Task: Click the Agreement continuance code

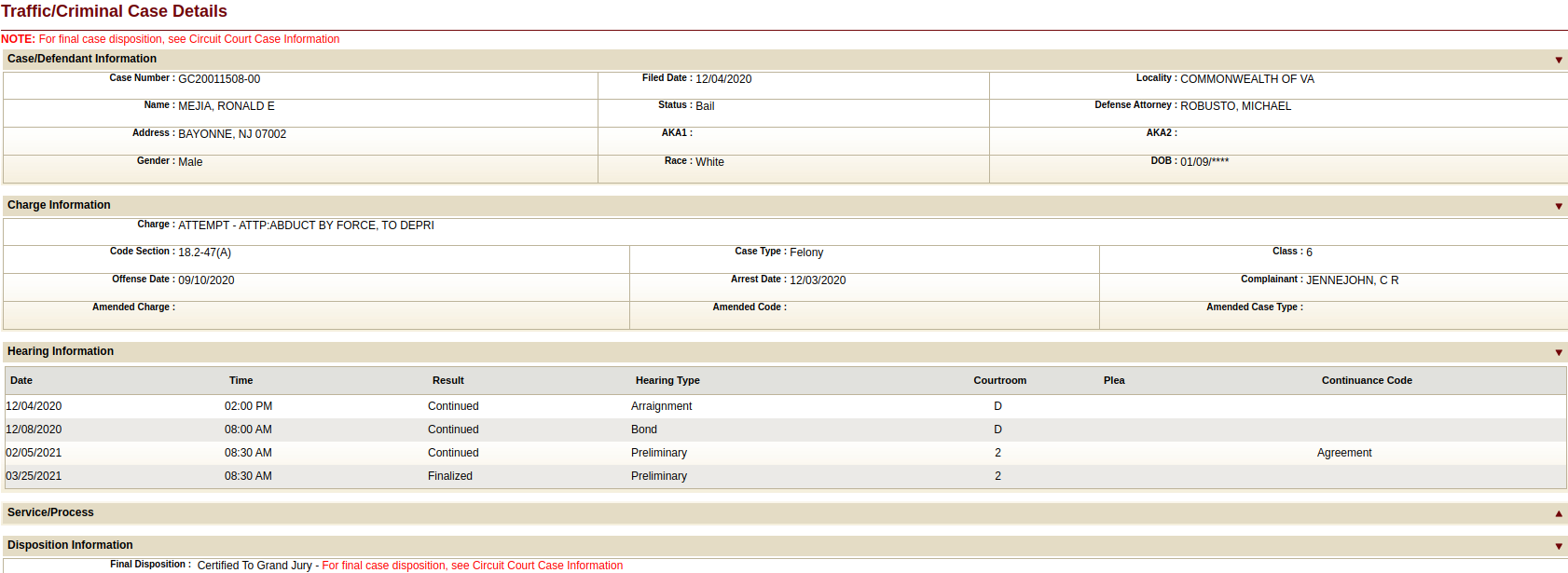Action: (x=1344, y=453)
